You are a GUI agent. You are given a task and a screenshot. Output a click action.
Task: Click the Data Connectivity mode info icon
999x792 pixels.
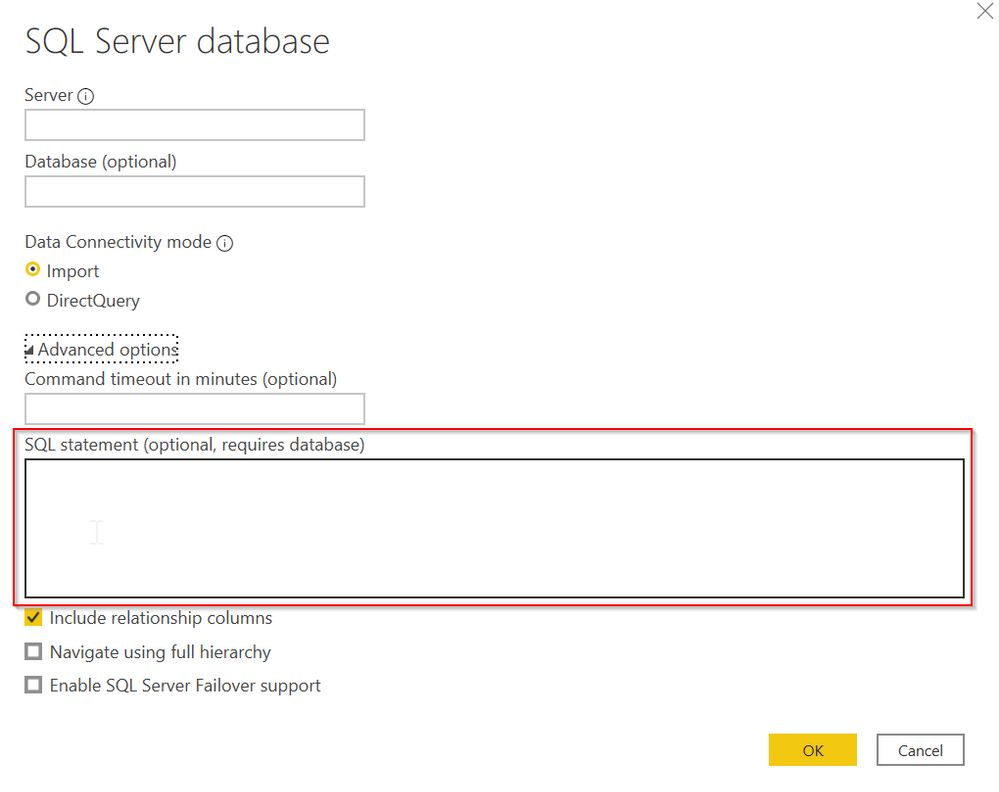point(225,243)
